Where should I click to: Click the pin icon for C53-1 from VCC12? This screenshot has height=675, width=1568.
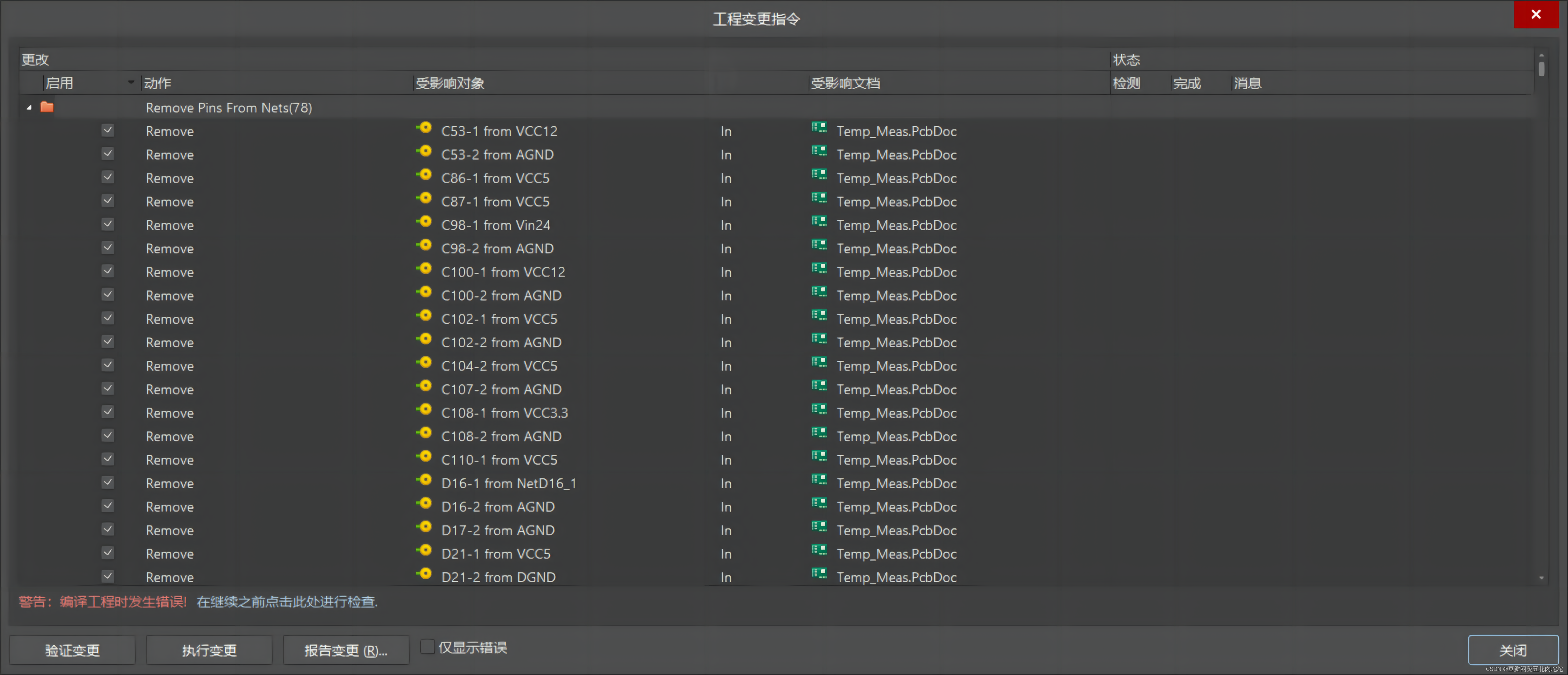tap(424, 128)
